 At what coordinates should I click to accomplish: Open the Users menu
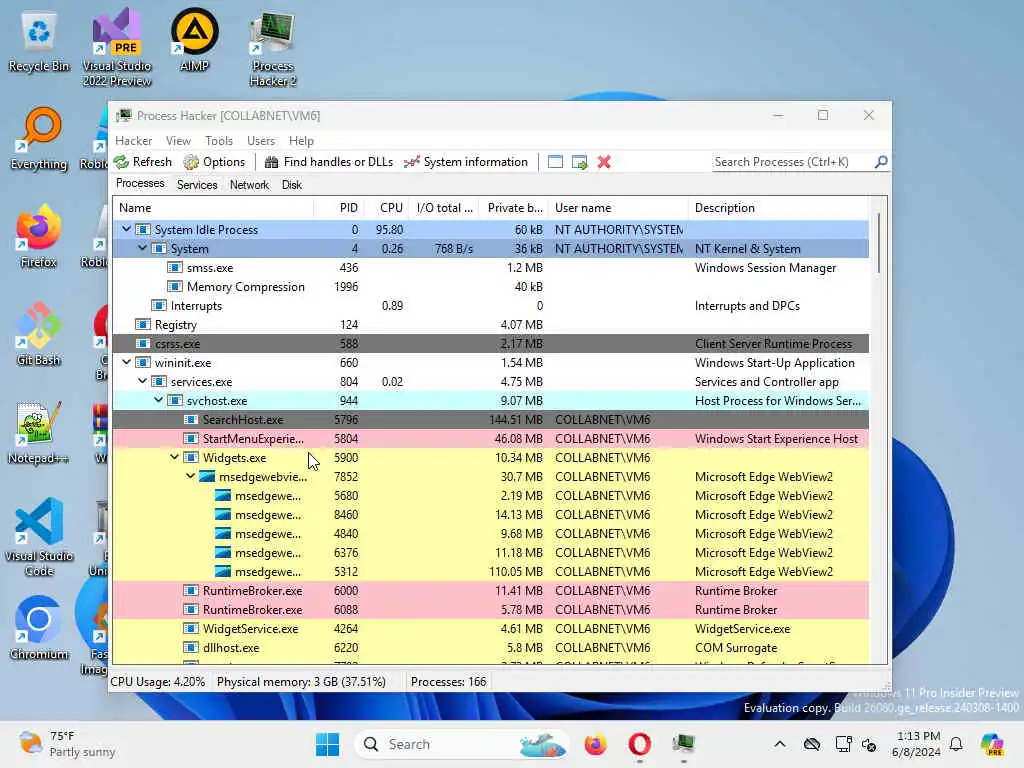point(261,140)
